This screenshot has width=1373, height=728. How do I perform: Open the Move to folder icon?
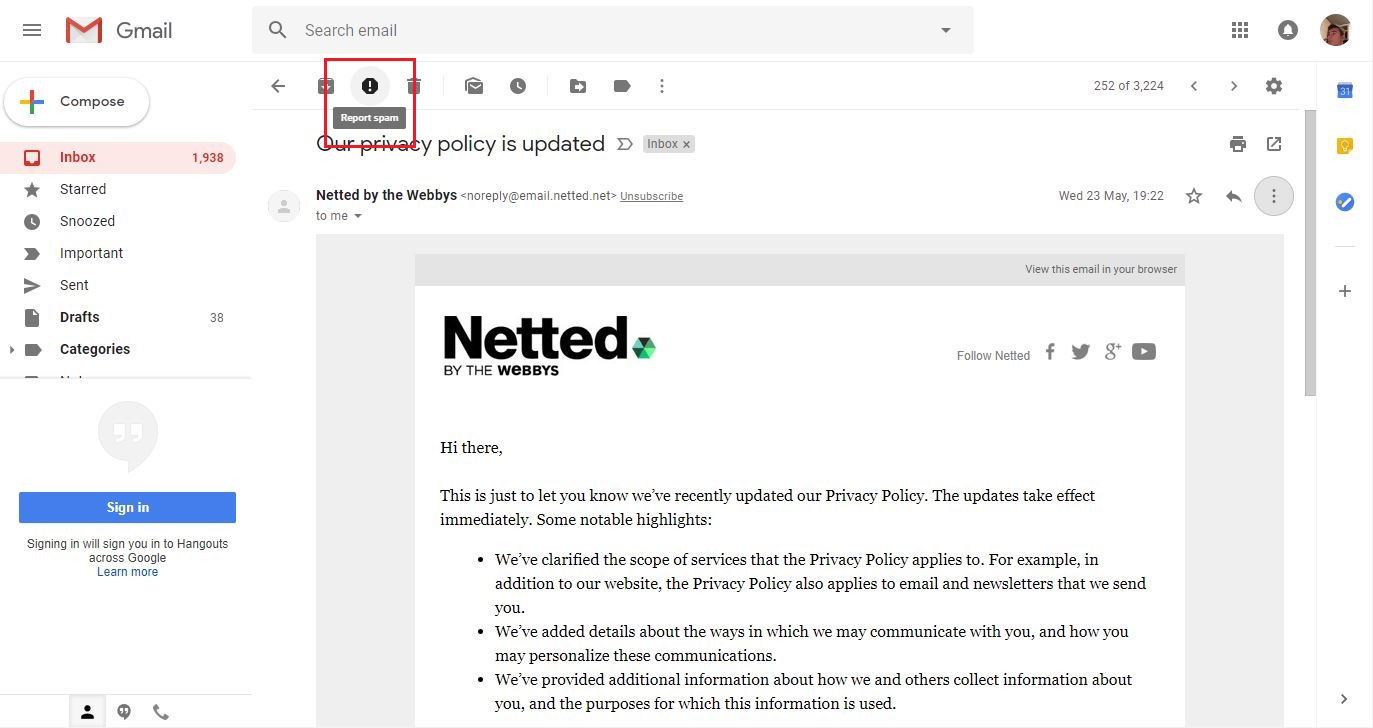coord(578,86)
